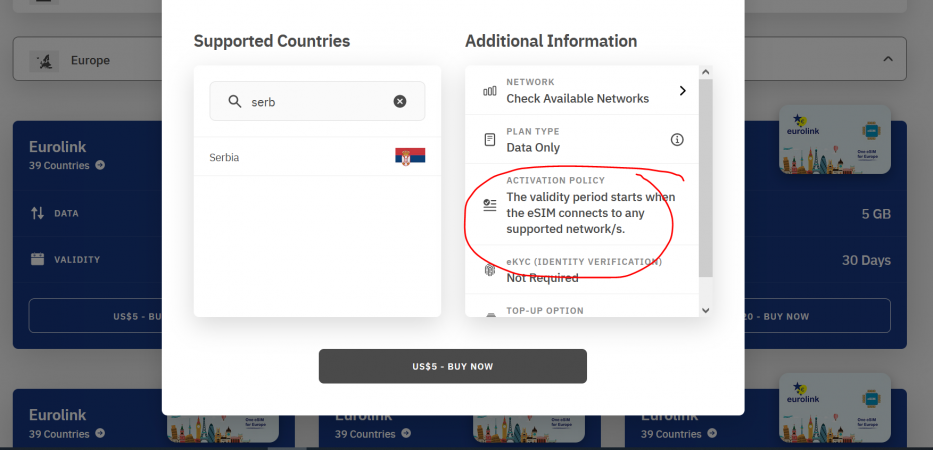The width and height of the screenshot is (933, 450).
Task: Open Plan Type info tooltip icon
Action: (x=677, y=140)
